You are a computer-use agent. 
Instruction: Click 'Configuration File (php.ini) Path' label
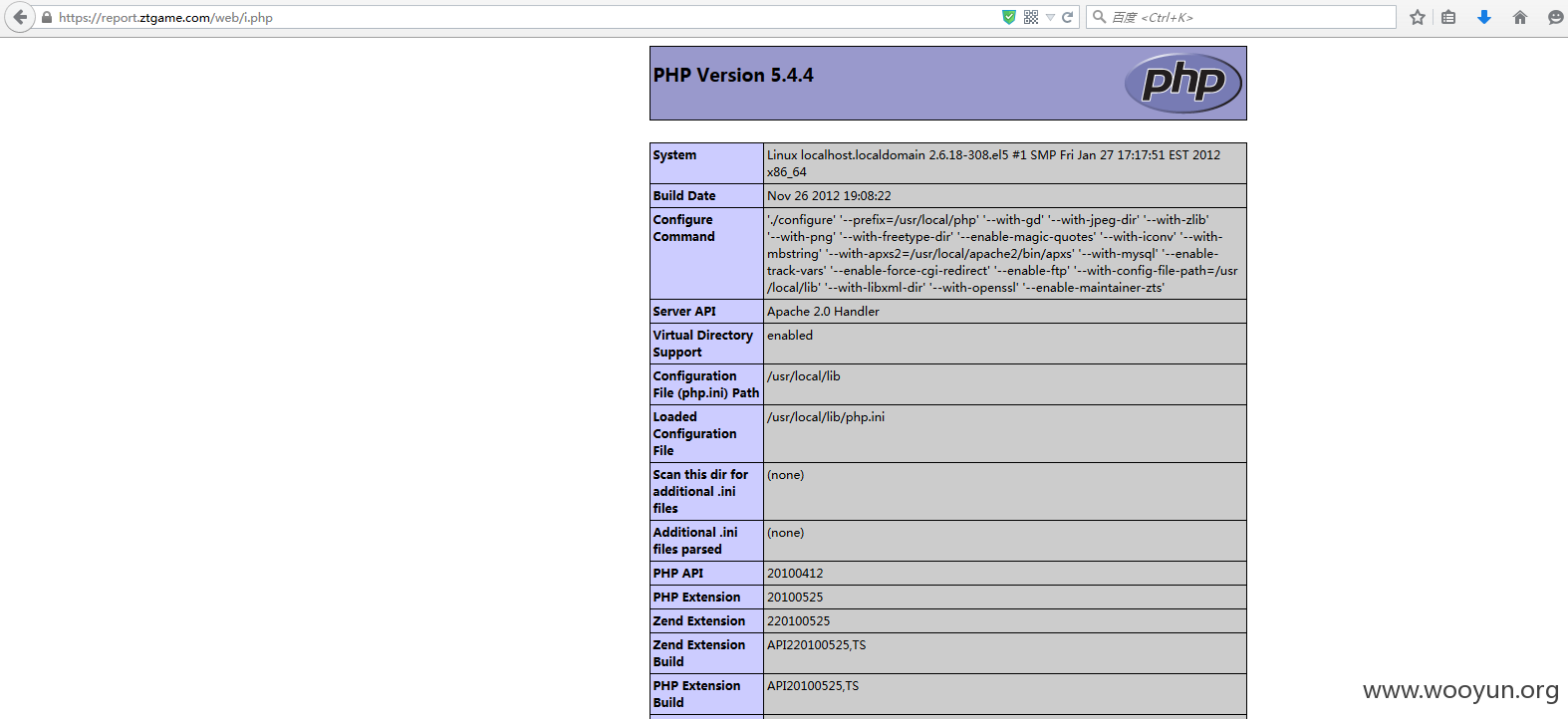pyautogui.click(x=706, y=384)
